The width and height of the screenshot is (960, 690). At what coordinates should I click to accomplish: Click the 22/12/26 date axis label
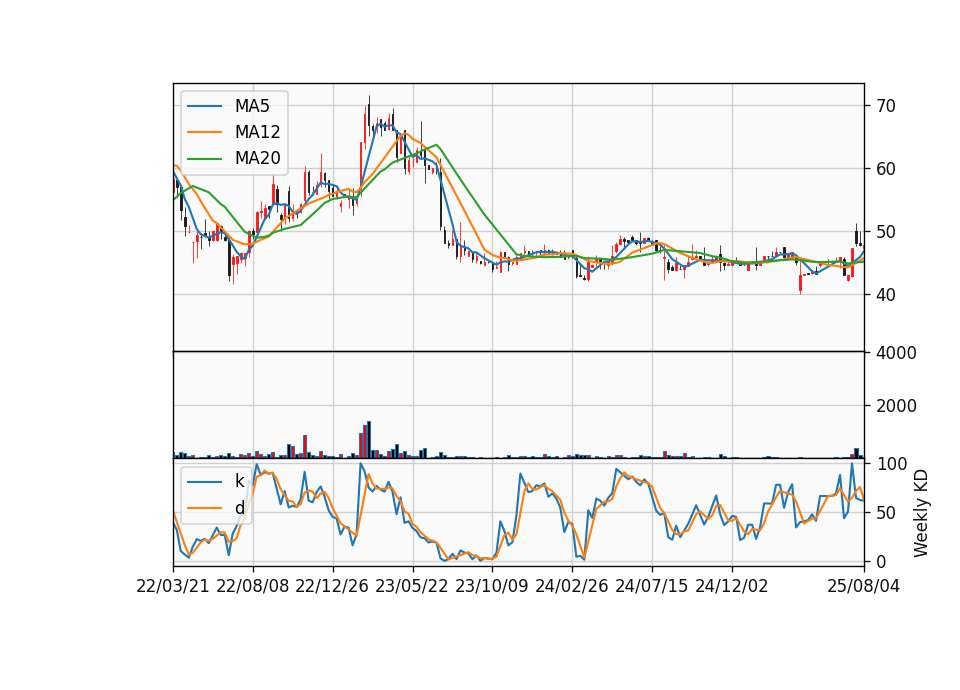pos(332,586)
